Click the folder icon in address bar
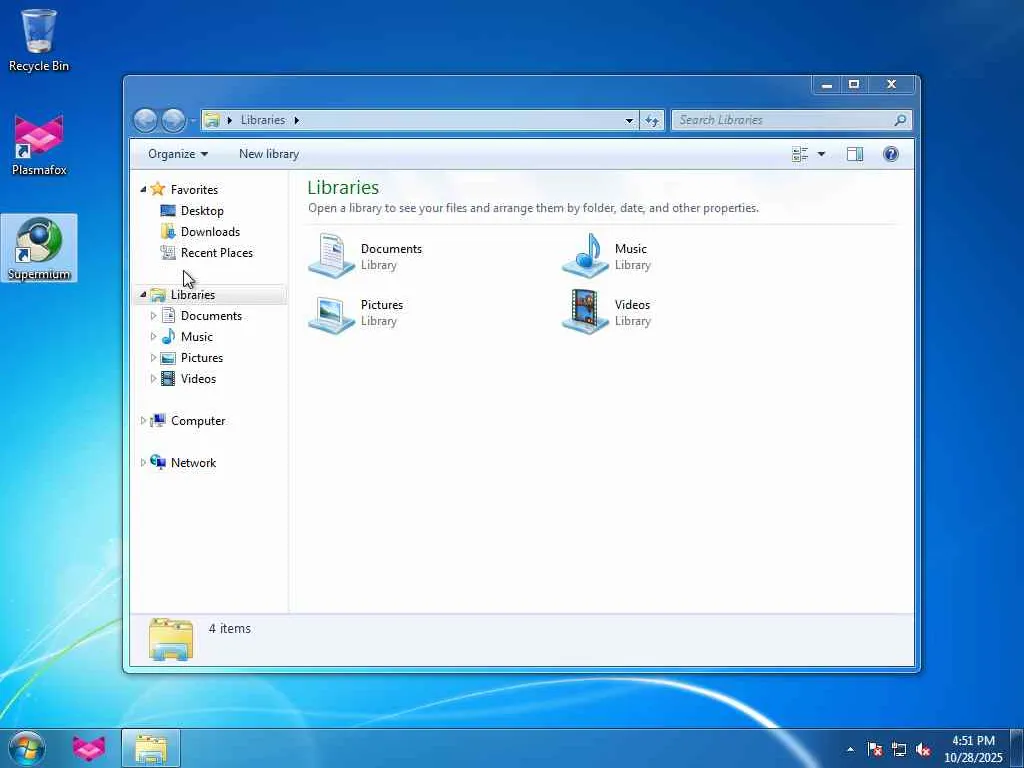1024x768 pixels. (212, 120)
